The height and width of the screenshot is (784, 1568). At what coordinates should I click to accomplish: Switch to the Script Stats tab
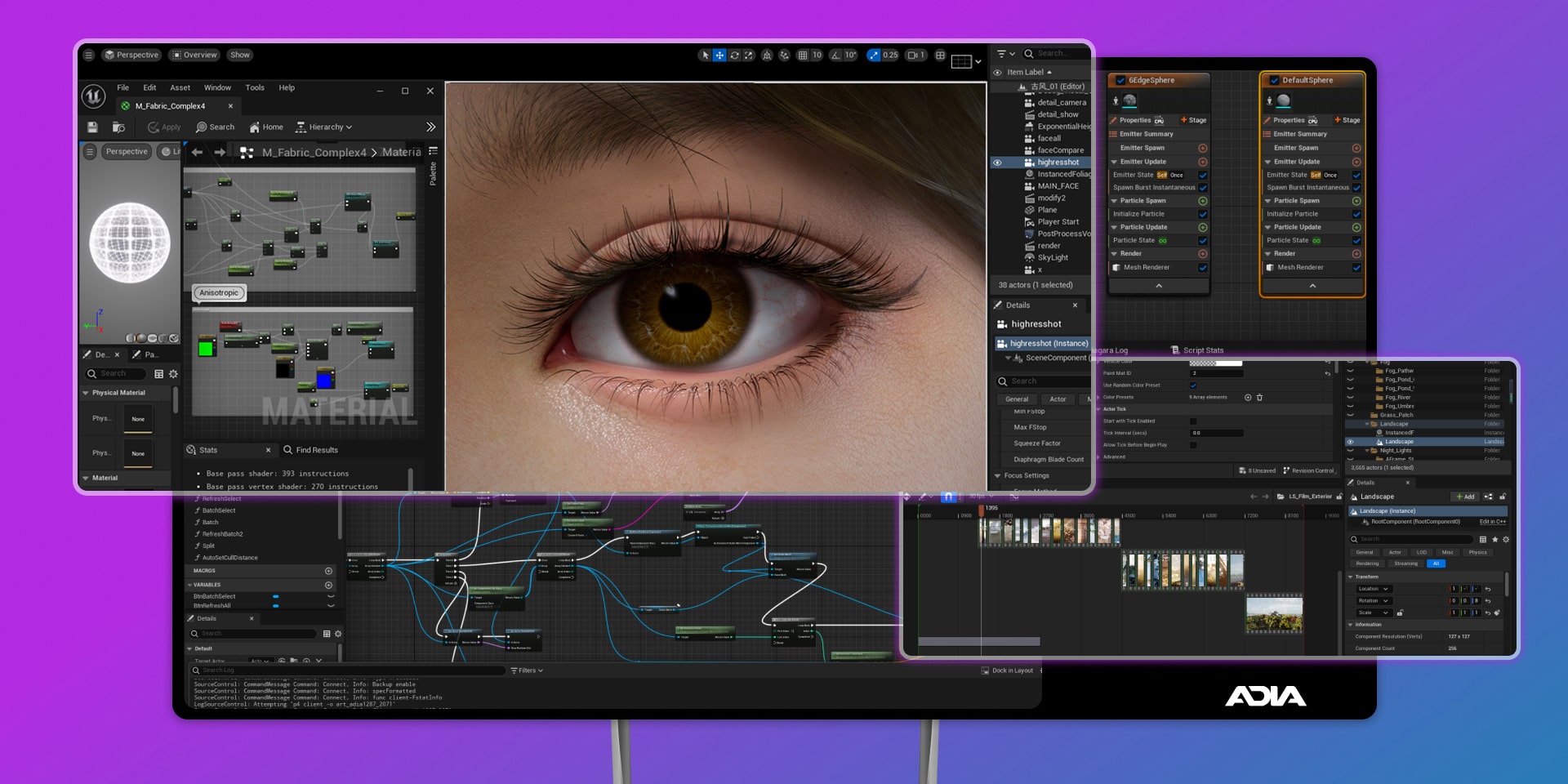click(x=1197, y=350)
